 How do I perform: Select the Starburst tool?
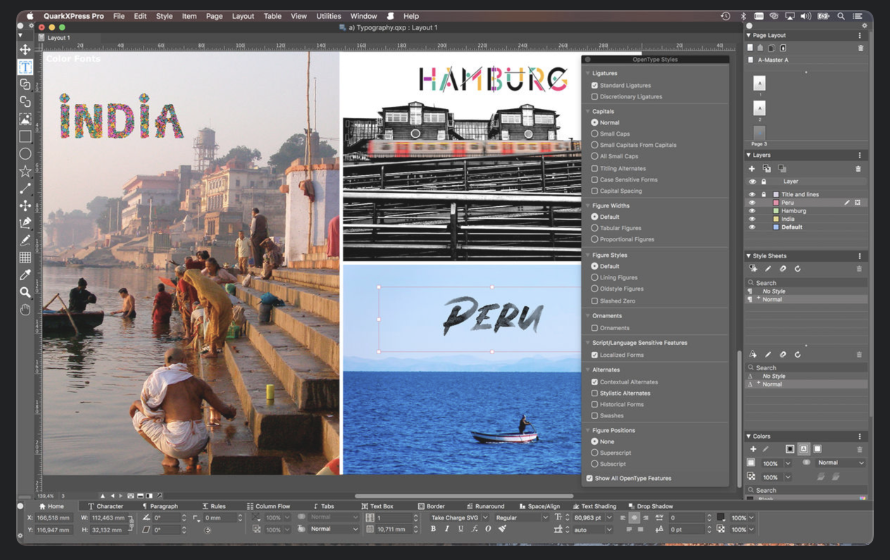click(x=25, y=171)
